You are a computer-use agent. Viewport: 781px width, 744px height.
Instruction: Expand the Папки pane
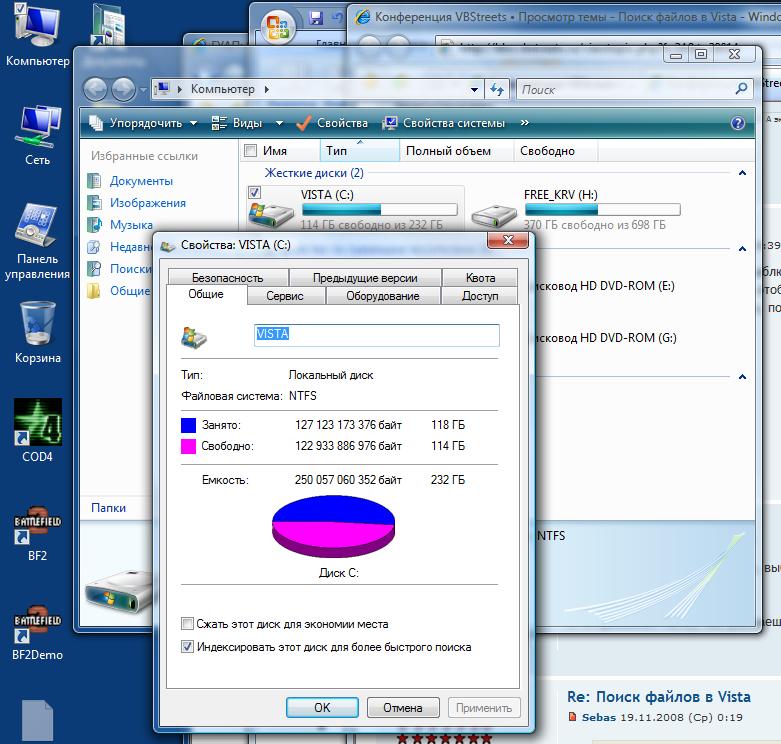coord(108,508)
